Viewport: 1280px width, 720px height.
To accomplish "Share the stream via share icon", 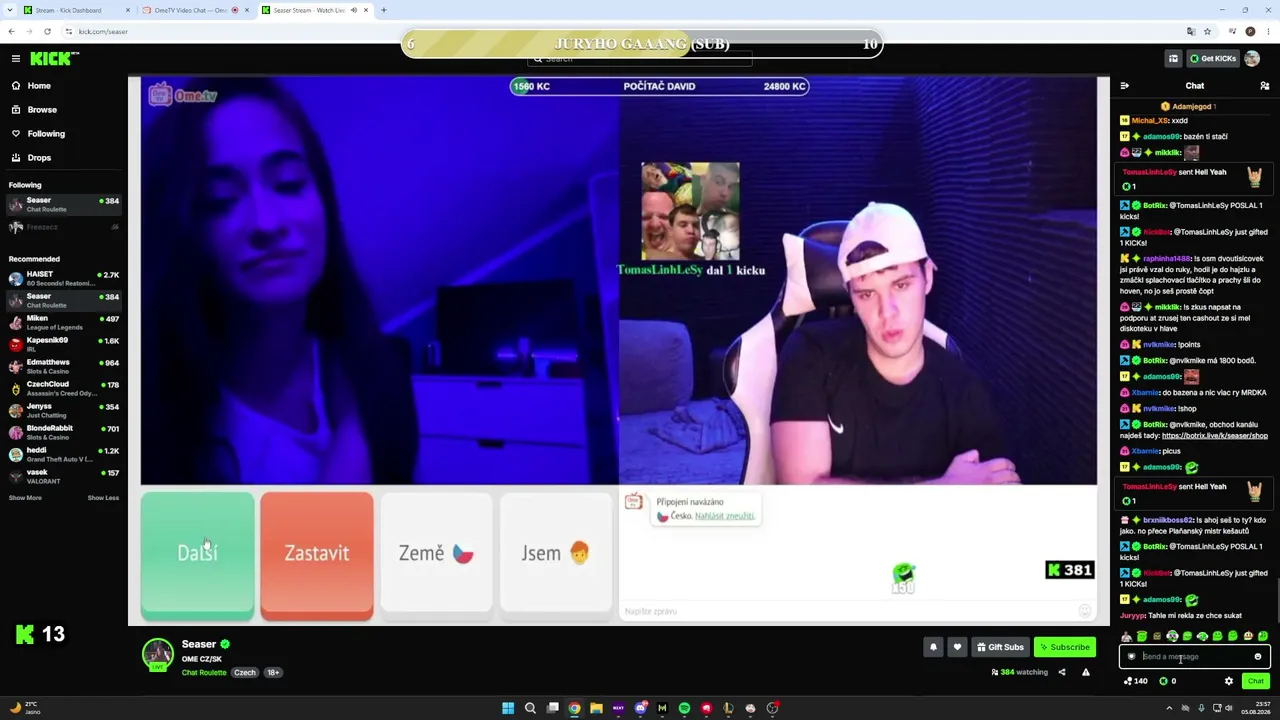I will [x=1062, y=672].
